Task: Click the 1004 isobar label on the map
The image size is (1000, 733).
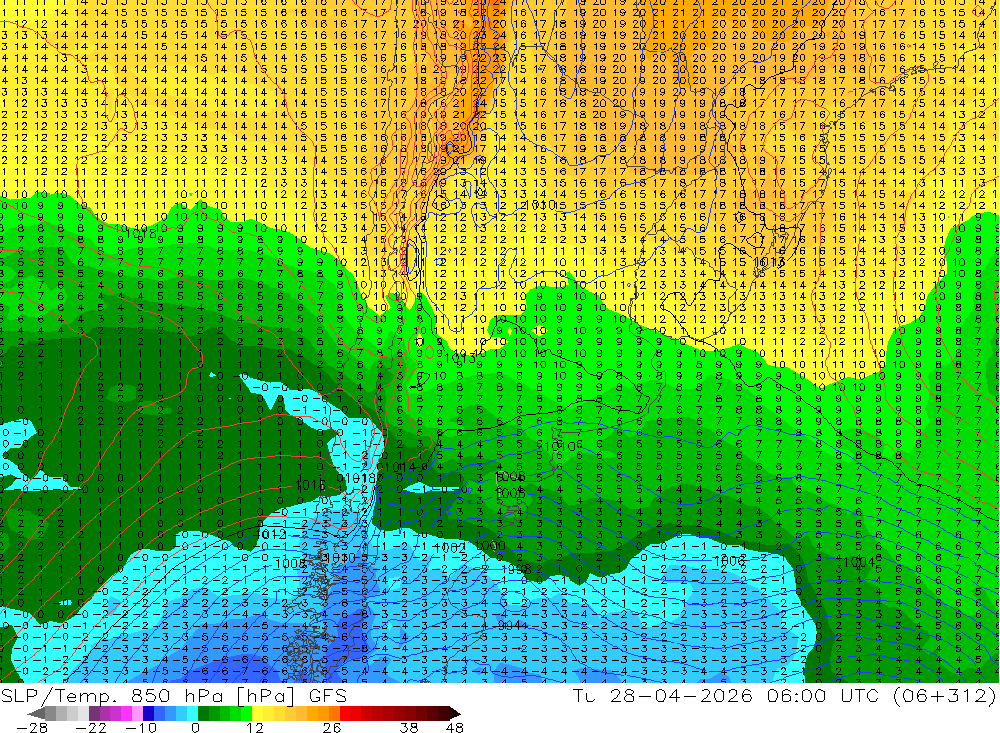Action: click(858, 562)
